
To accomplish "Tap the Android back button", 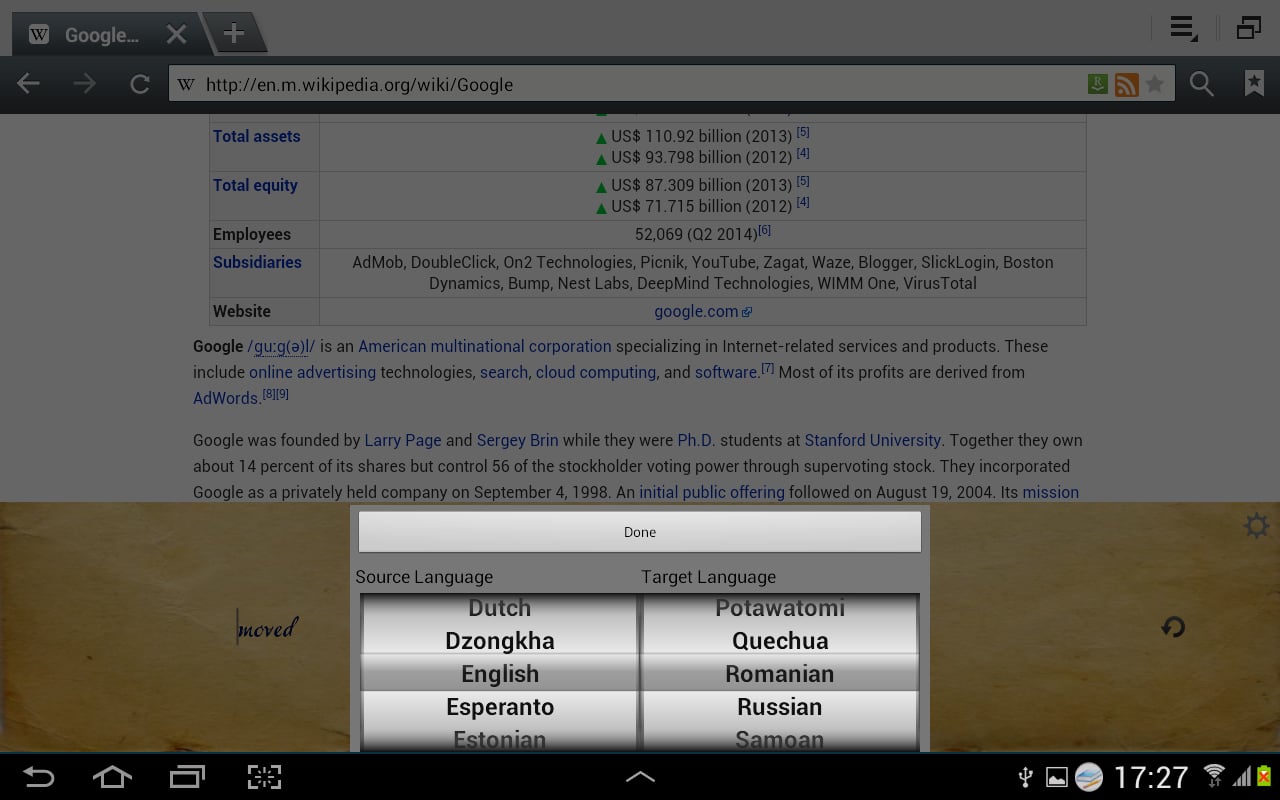I will point(39,777).
